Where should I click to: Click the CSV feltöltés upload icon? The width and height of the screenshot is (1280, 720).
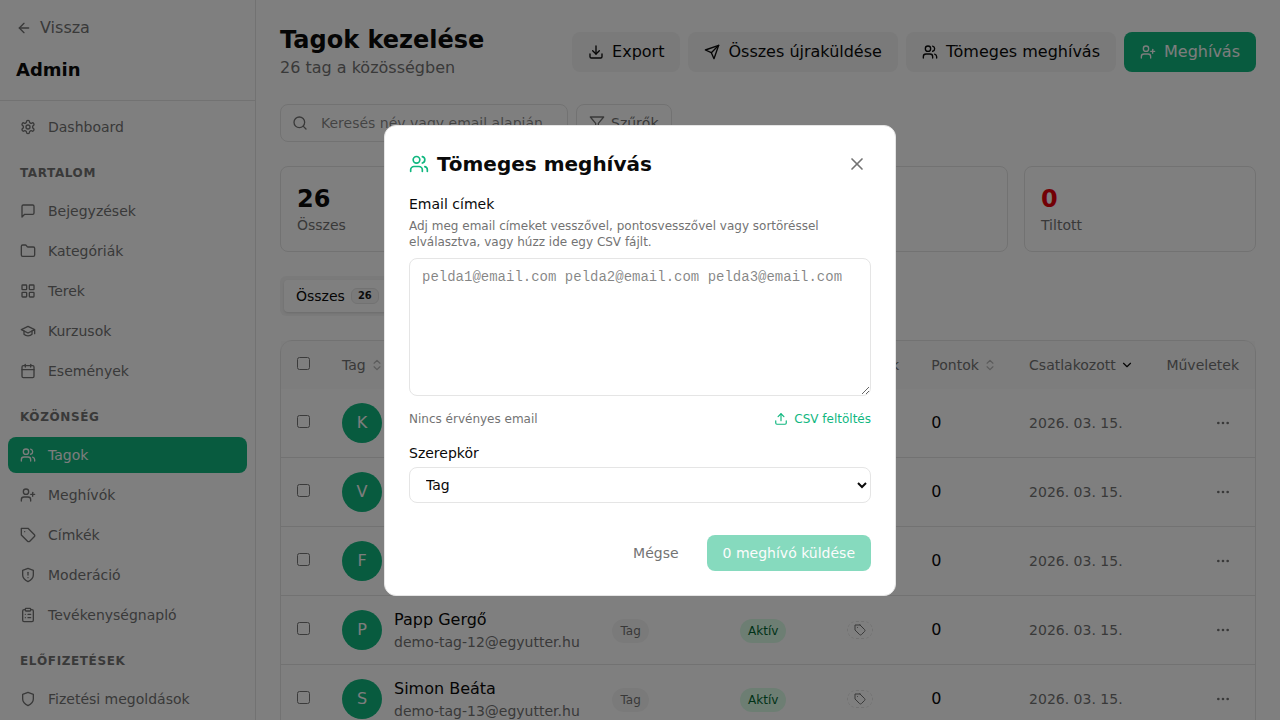781,418
